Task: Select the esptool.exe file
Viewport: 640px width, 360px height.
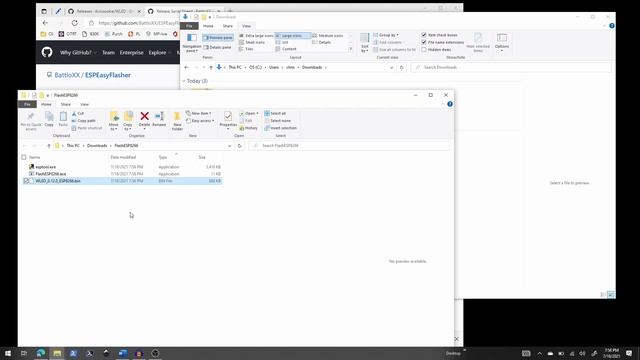Action: click(45, 167)
